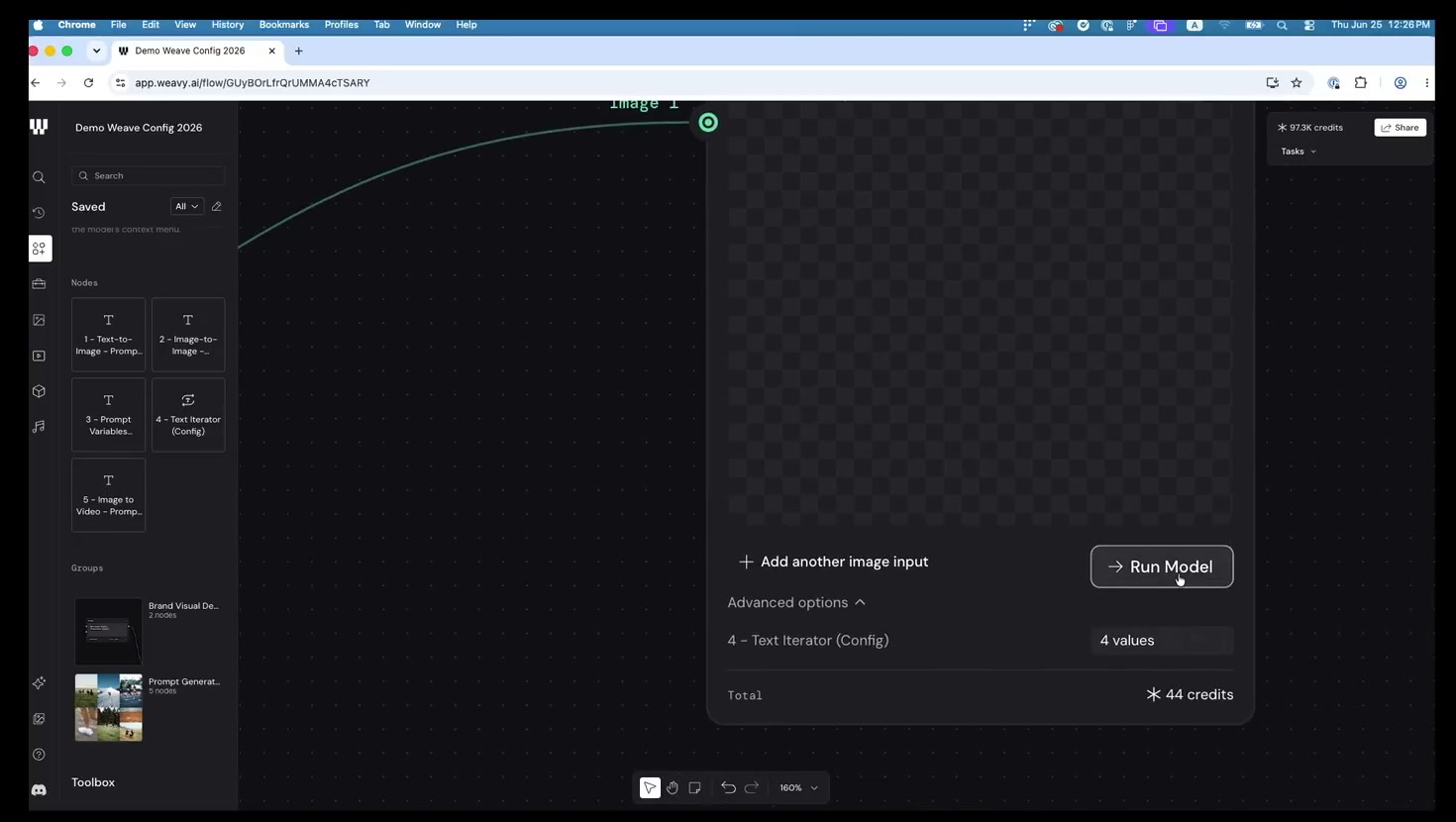Select 1 - Text-to-Image Prompt node
The width and height of the screenshot is (1456, 822).
click(109, 335)
